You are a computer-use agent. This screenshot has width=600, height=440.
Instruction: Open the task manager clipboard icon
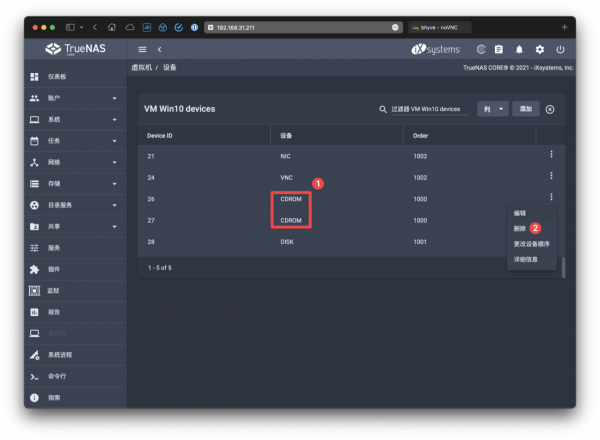coord(499,49)
